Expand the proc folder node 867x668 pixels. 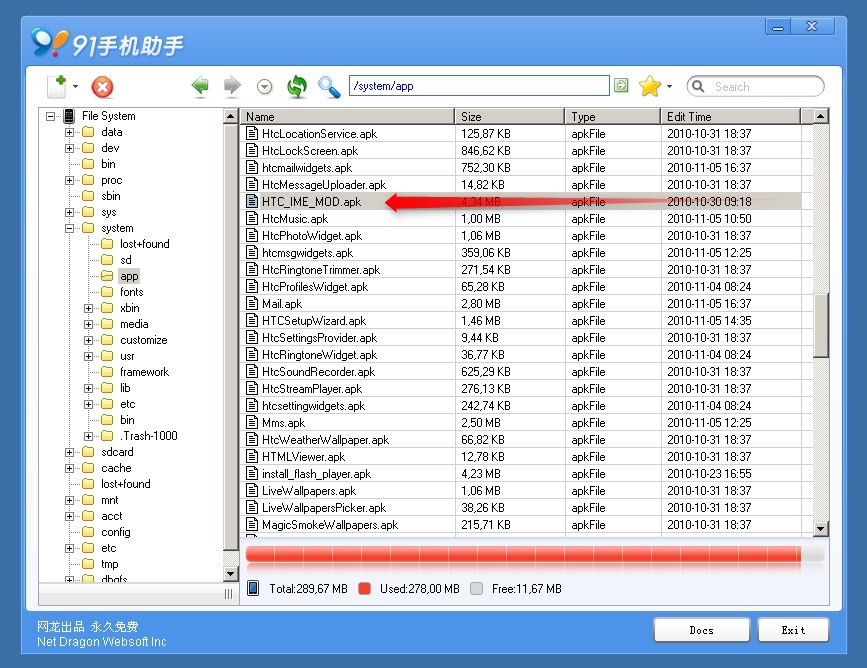[x=69, y=180]
